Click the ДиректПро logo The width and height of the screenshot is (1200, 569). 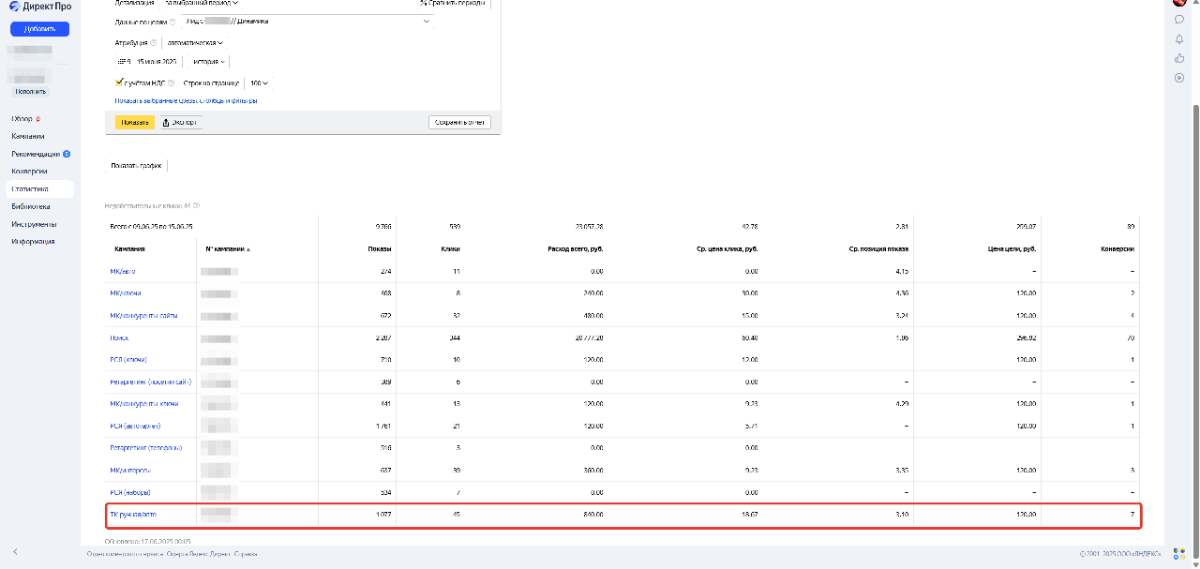point(41,7)
